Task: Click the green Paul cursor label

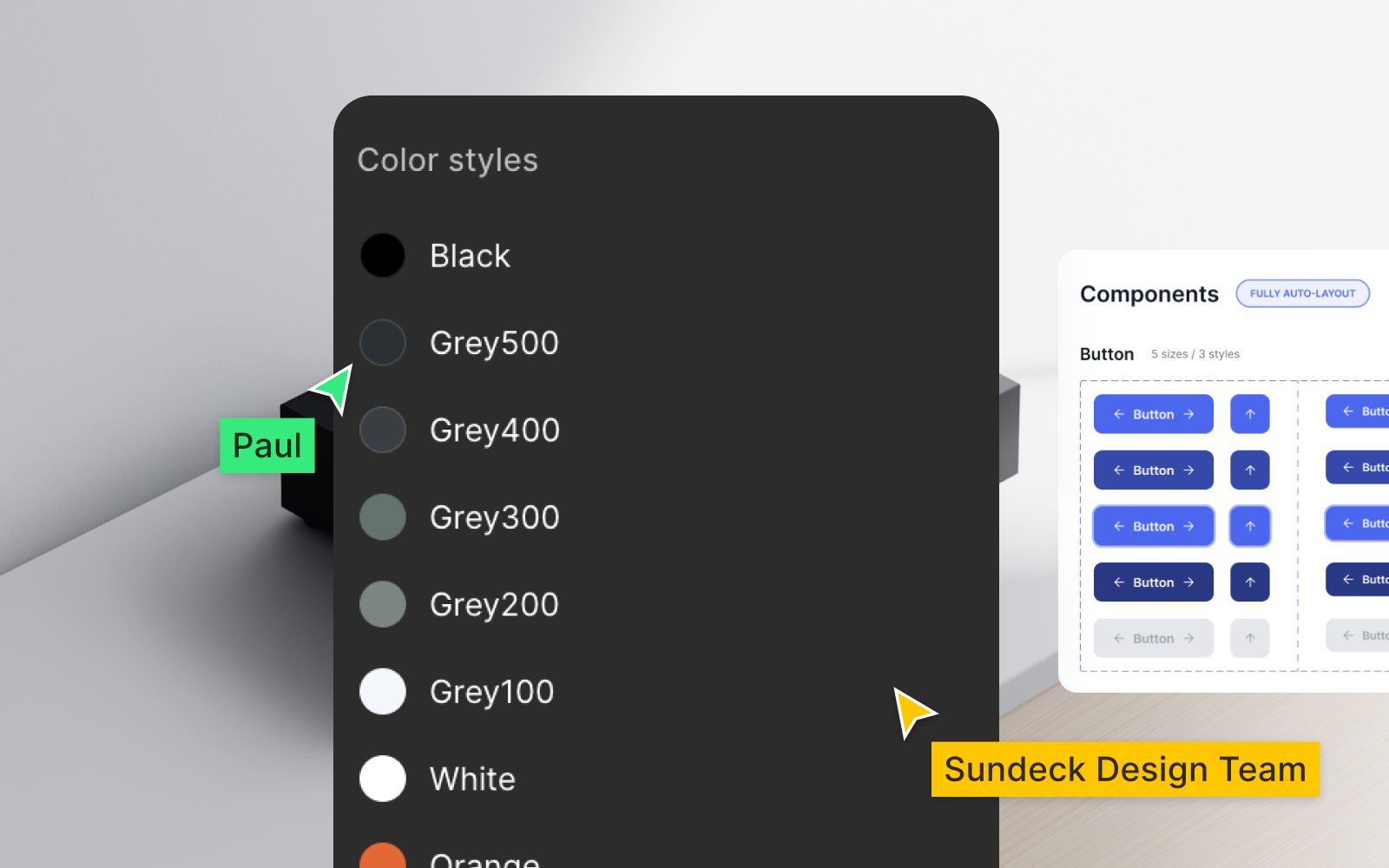Action: click(x=267, y=445)
